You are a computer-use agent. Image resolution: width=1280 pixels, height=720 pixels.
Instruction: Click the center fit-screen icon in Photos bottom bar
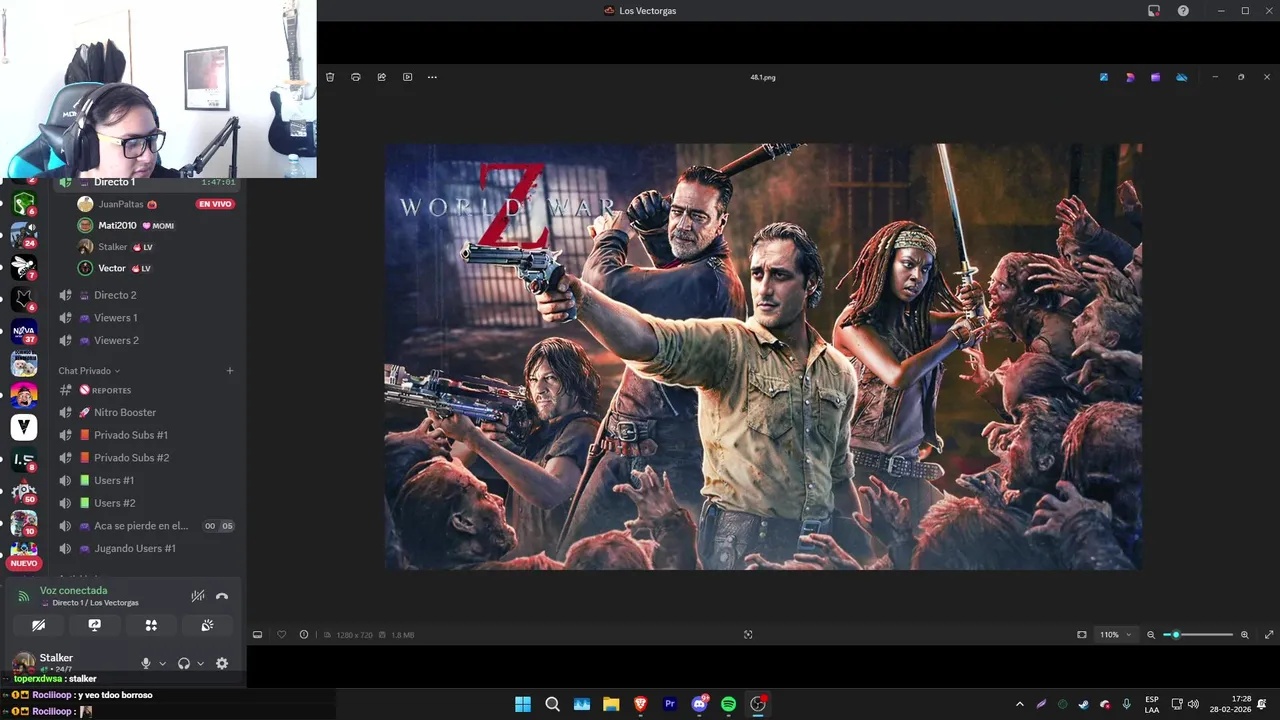748,635
